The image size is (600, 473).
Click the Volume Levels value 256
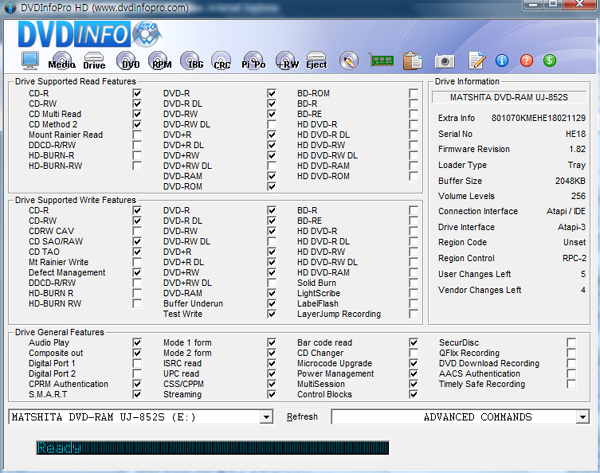click(578, 196)
